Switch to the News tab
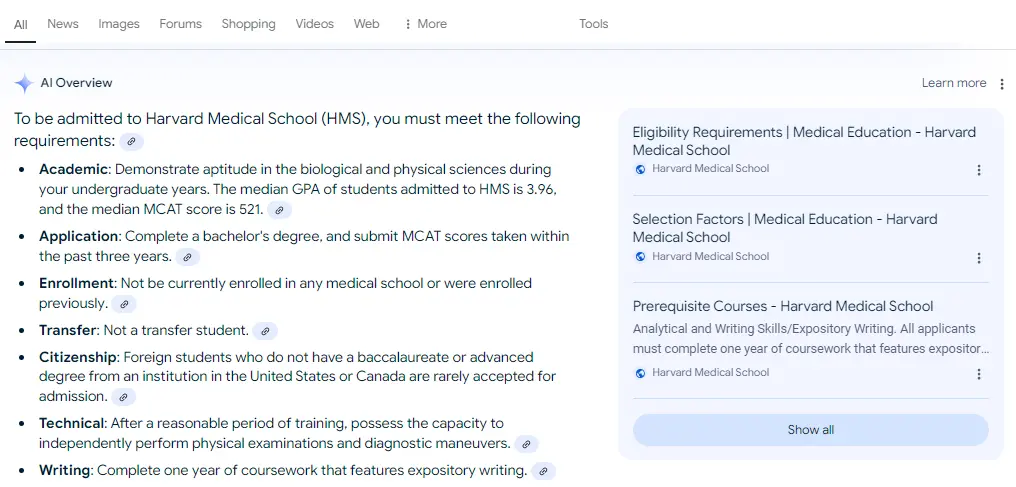 pyautogui.click(x=63, y=24)
